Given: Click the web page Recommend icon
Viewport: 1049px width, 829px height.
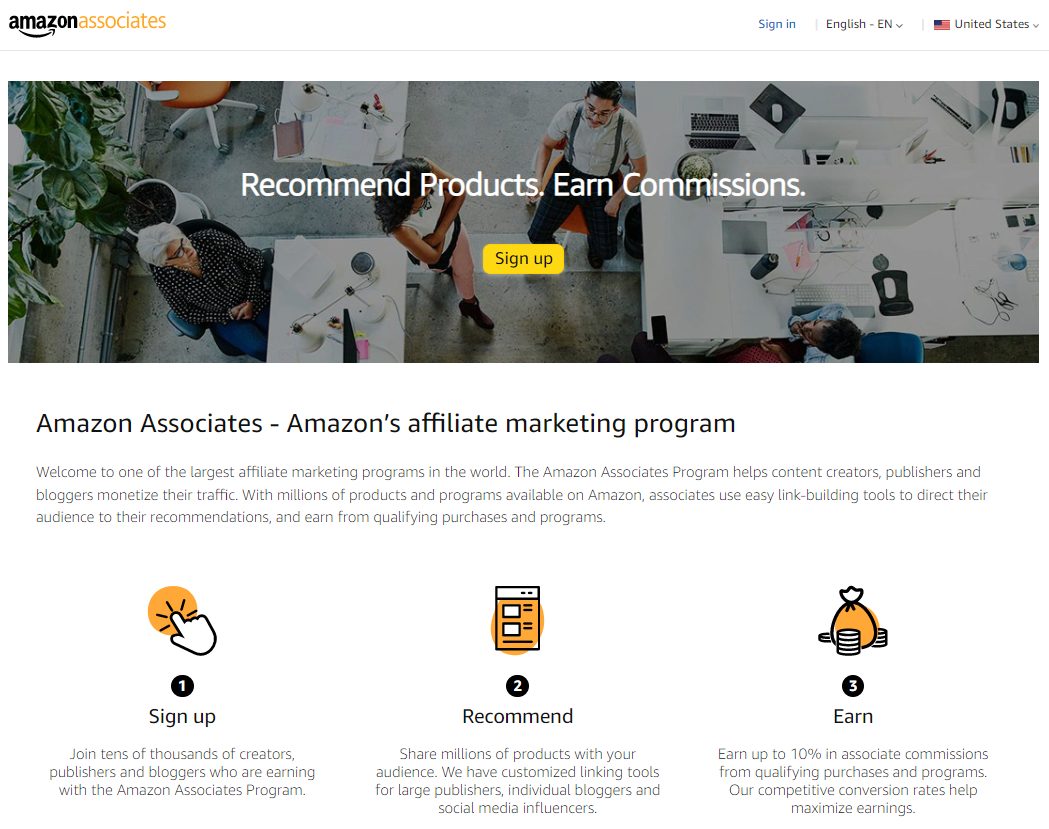Looking at the screenshot, I should tap(517, 619).
